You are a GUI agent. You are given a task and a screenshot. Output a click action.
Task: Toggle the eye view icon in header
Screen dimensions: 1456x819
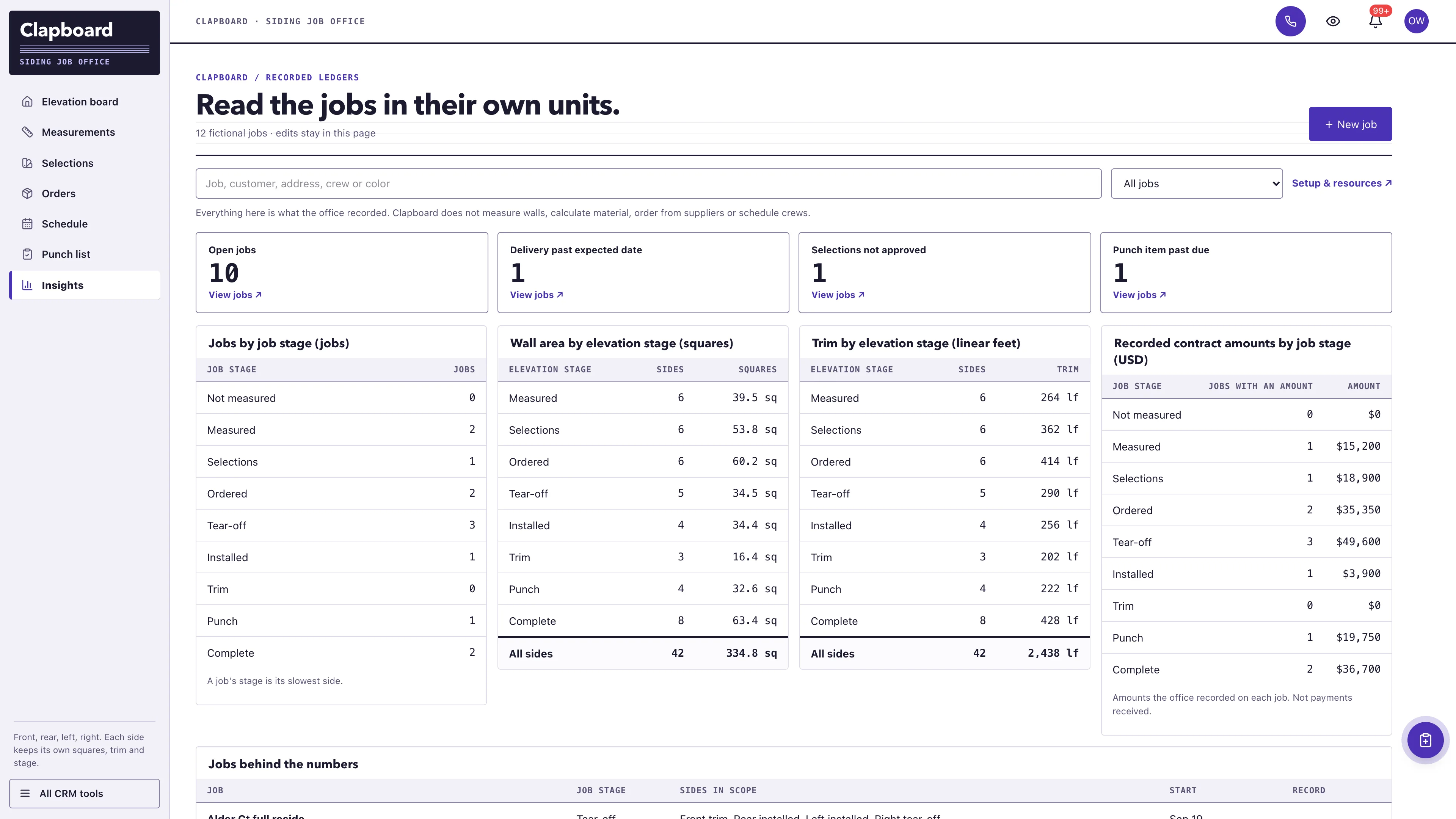point(1333,21)
